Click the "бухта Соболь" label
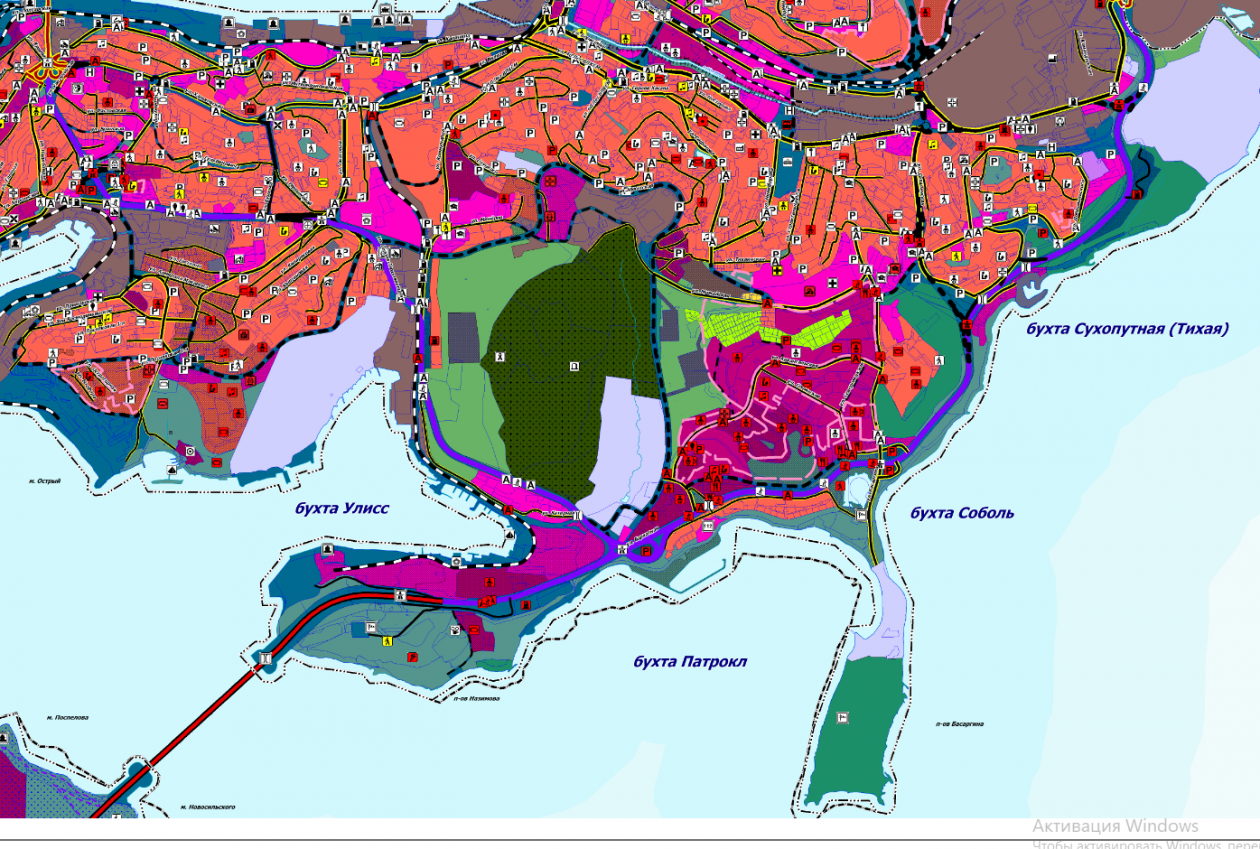The height and width of the screenshot is (849, 1260). [x=961, y=513]
